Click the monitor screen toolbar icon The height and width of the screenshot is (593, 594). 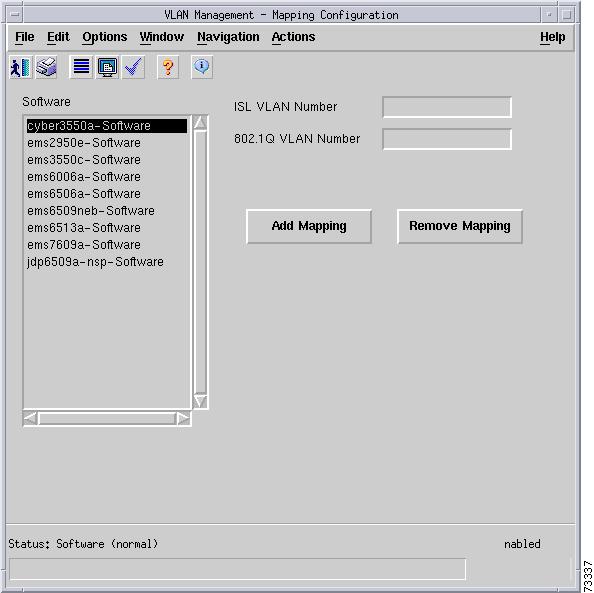point(108,67)
